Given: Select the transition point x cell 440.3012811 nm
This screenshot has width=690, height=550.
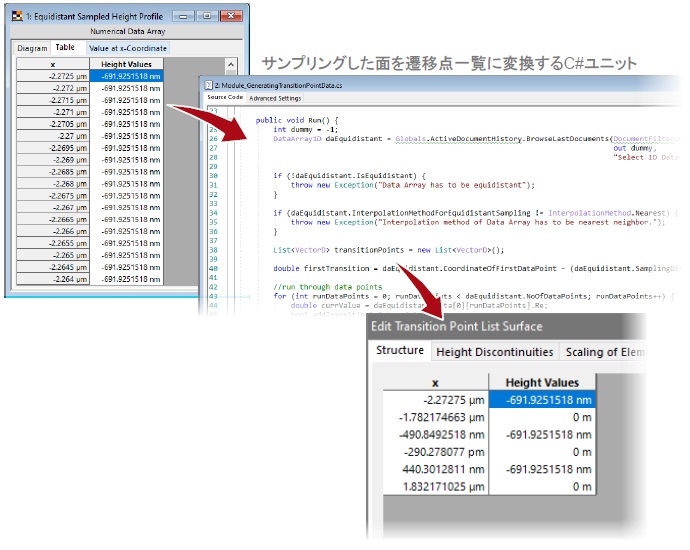Looking at the screenshot, I should 436,469.
